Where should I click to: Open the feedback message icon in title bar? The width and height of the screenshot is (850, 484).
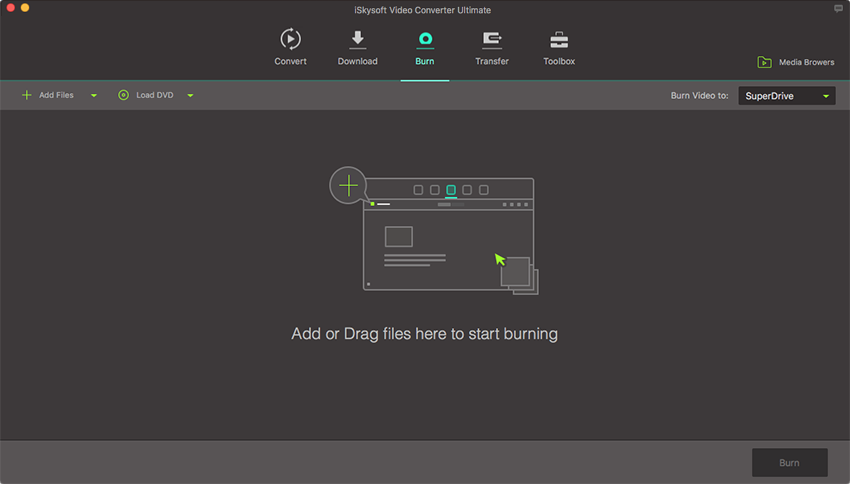(838, 9)
